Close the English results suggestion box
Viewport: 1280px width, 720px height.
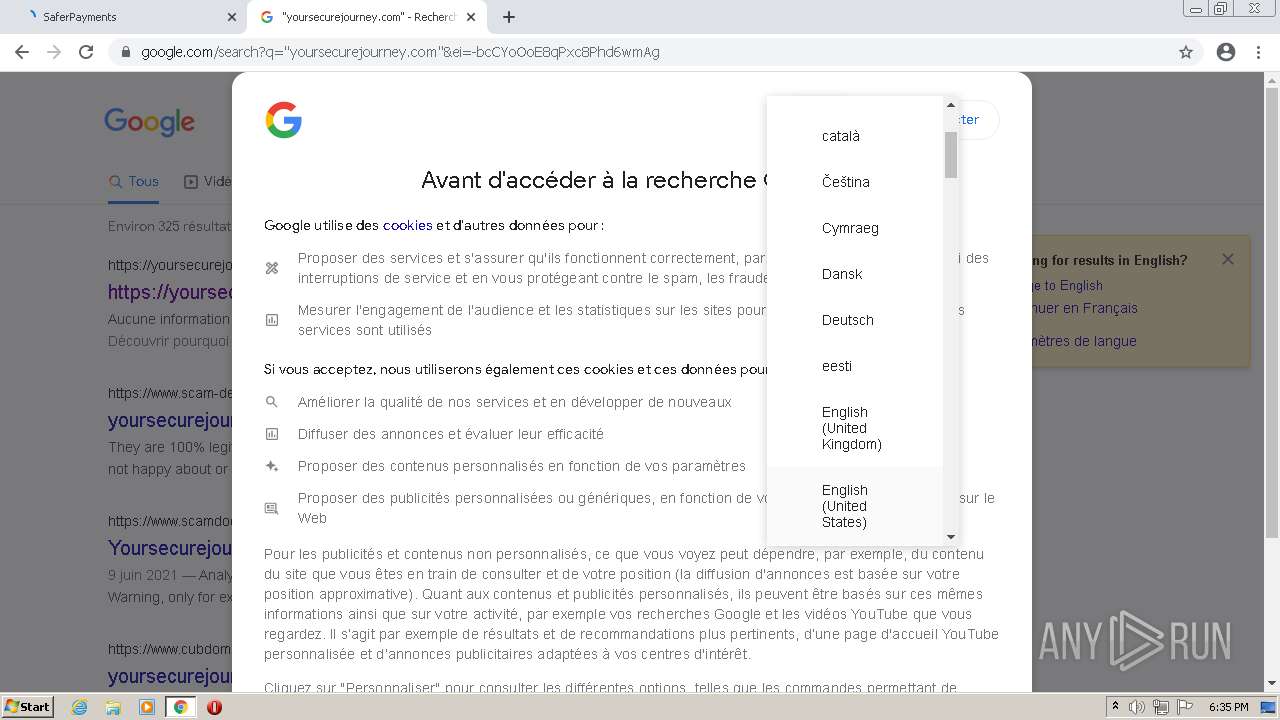tap(1228, 259)
